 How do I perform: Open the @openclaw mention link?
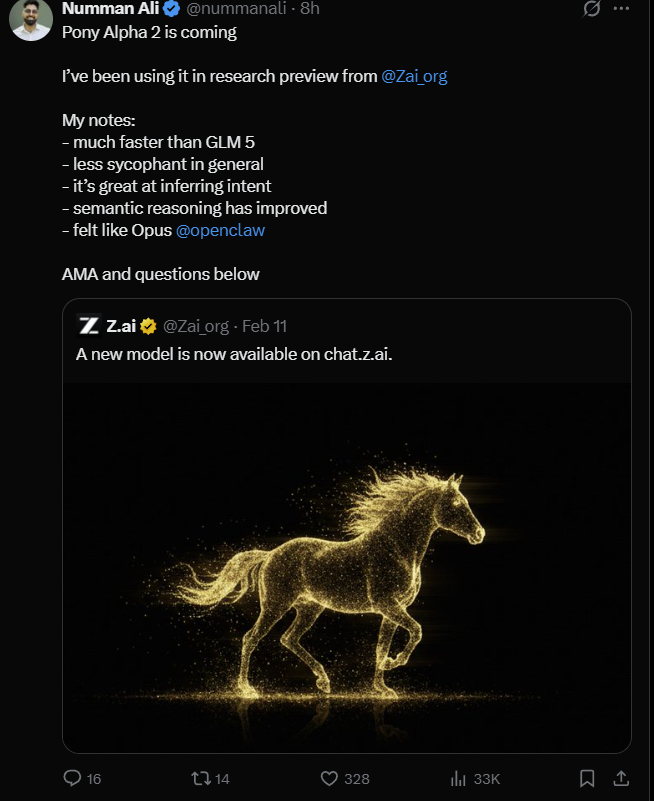tap(220, 230)
